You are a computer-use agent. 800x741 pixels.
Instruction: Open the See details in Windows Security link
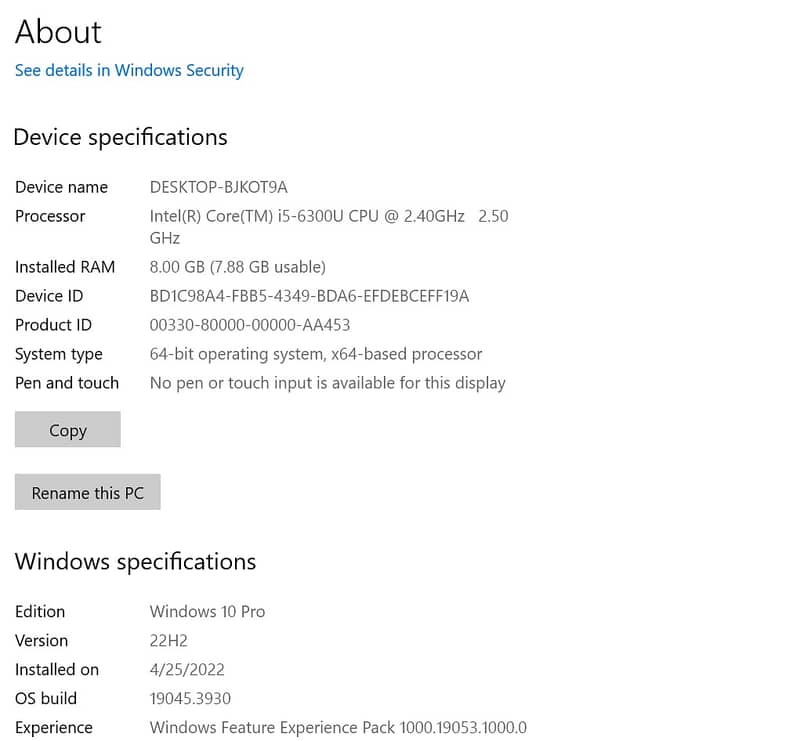[129, 71]
